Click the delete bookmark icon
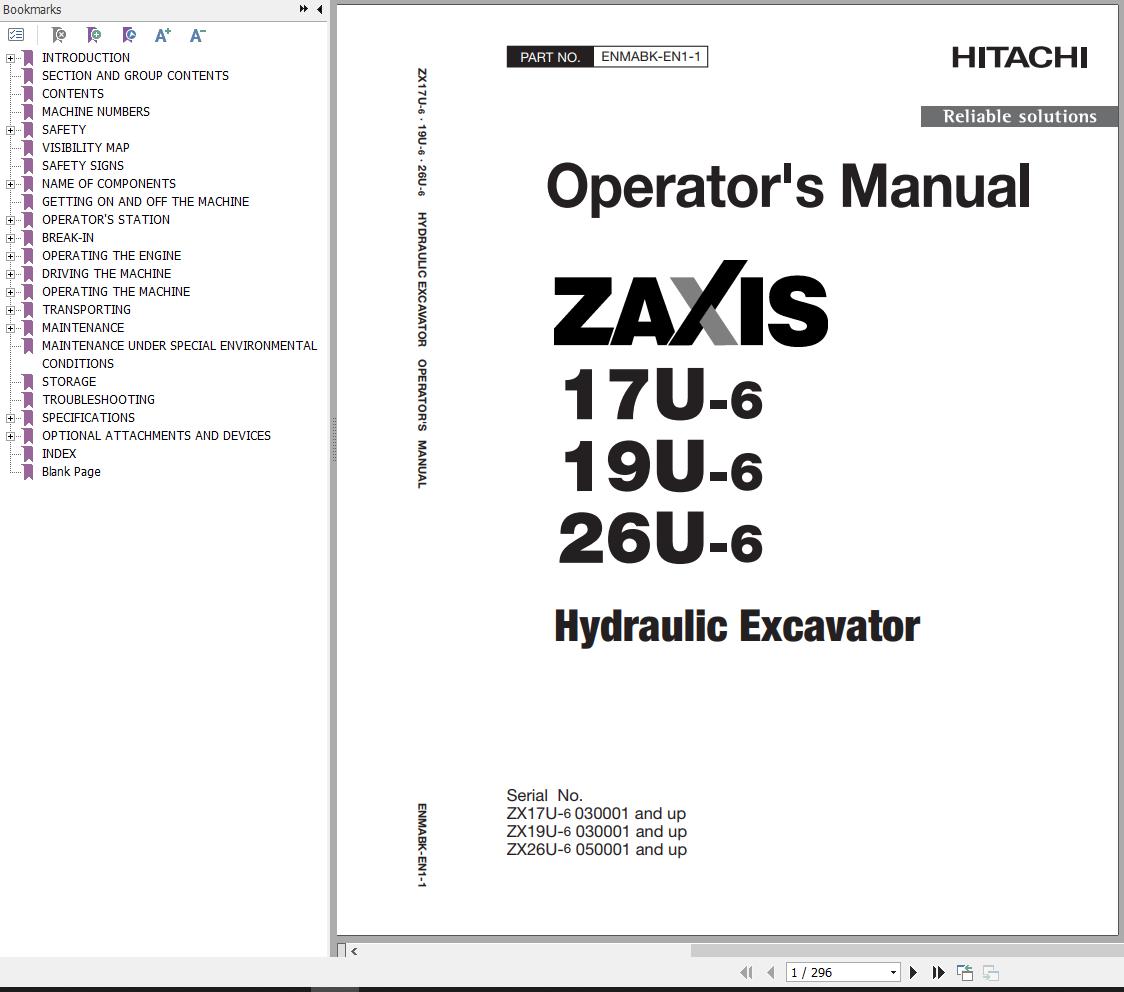The image size is (1124, 992). pyautogui.click(x=59, y=34)
